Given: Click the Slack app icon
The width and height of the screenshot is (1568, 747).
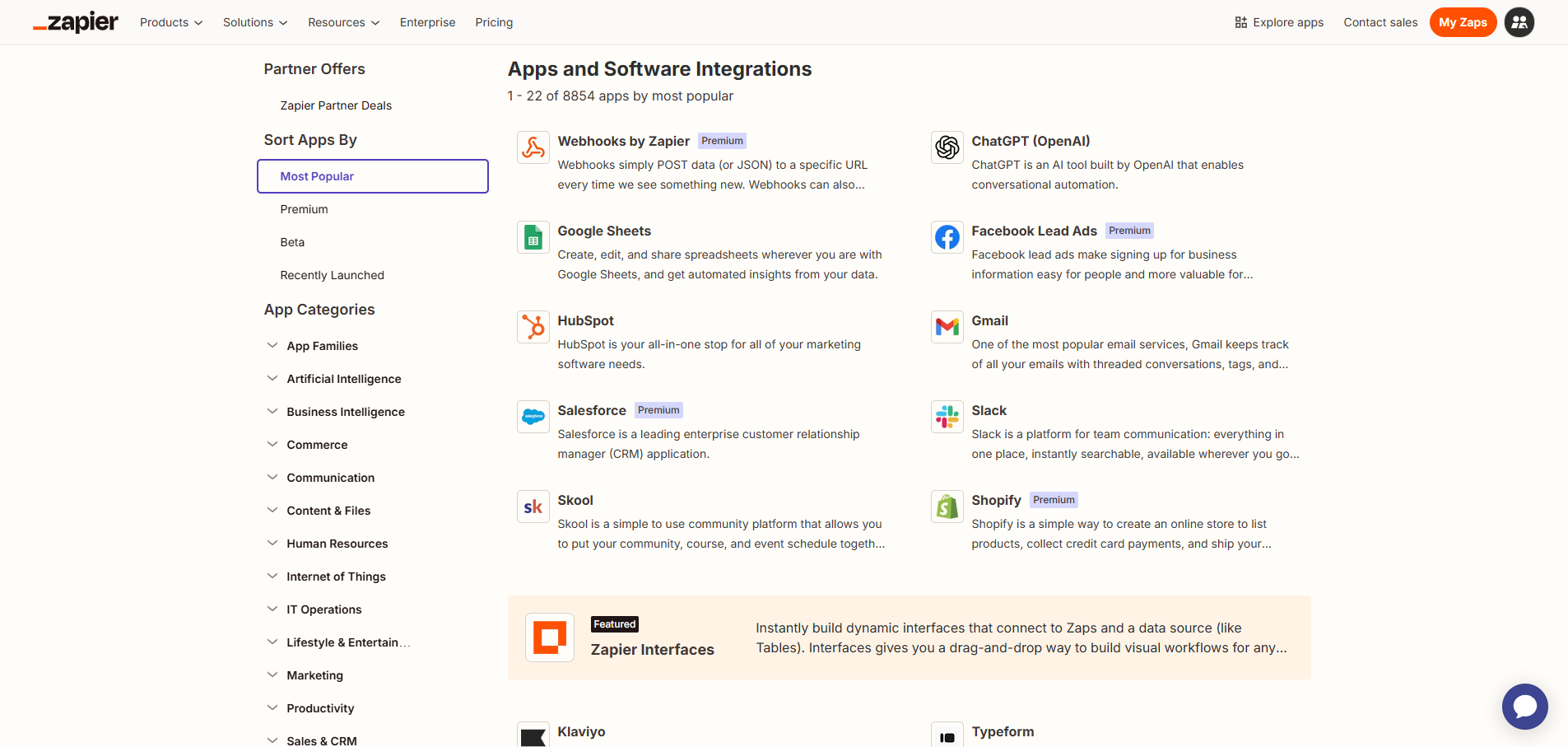Looking at the screenshot, I should pos(947,418).
